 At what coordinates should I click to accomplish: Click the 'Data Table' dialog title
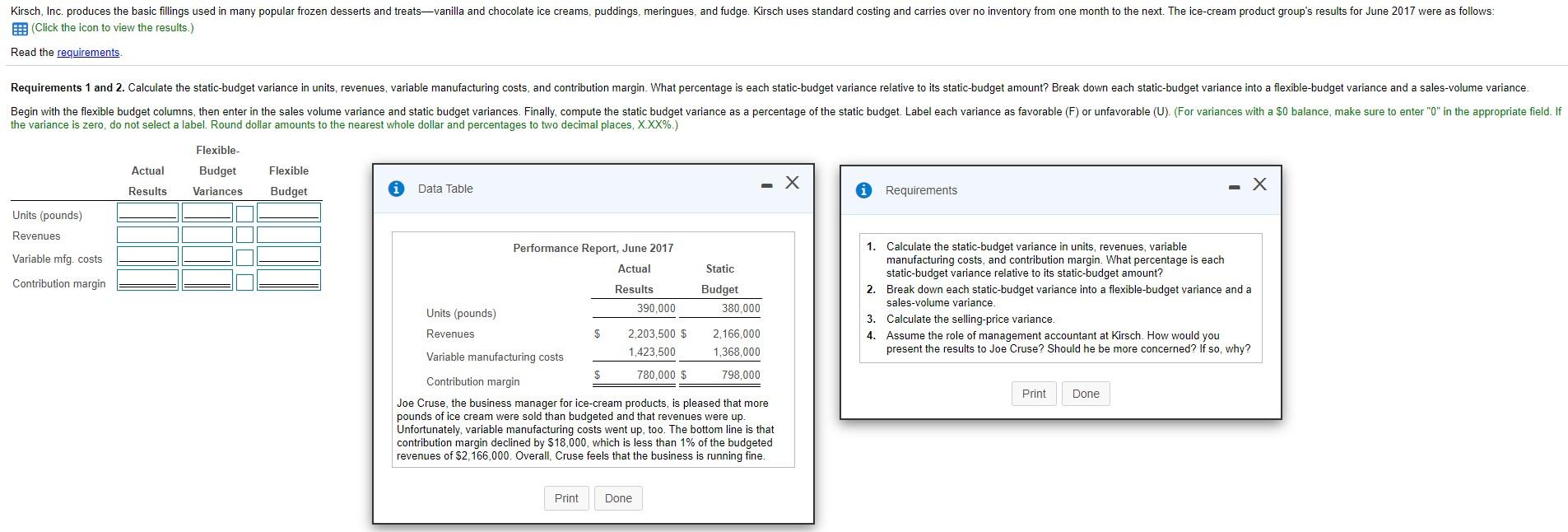445,189
